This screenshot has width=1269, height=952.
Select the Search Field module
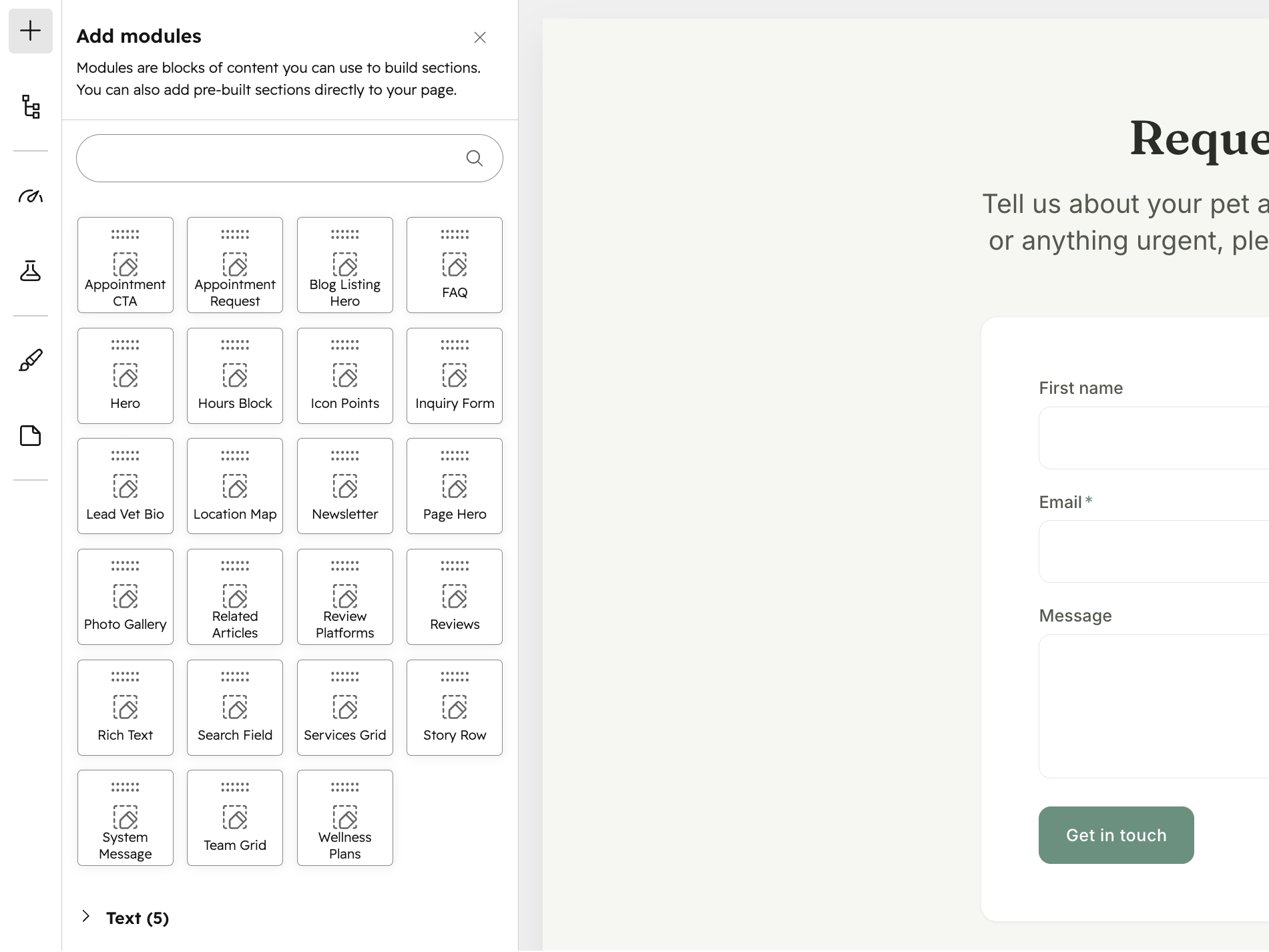pyautogui.click(x=235, y=708)
